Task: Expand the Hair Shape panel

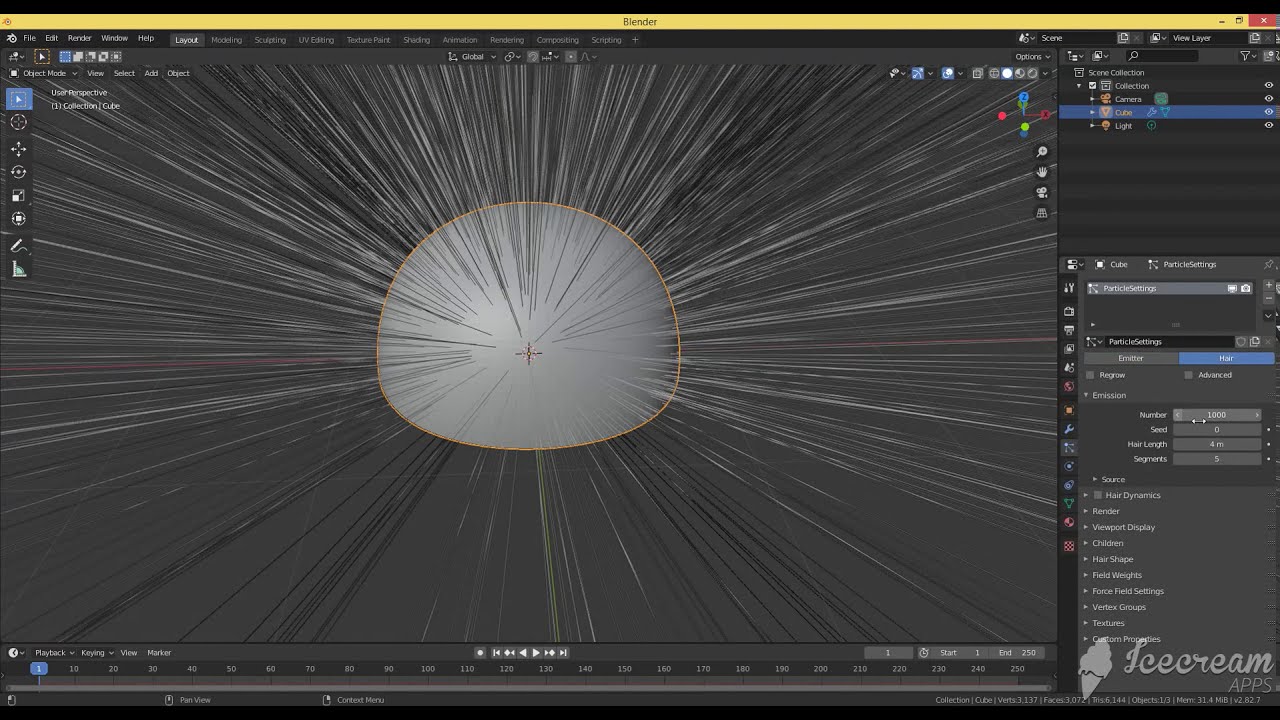Action: 1112,559
